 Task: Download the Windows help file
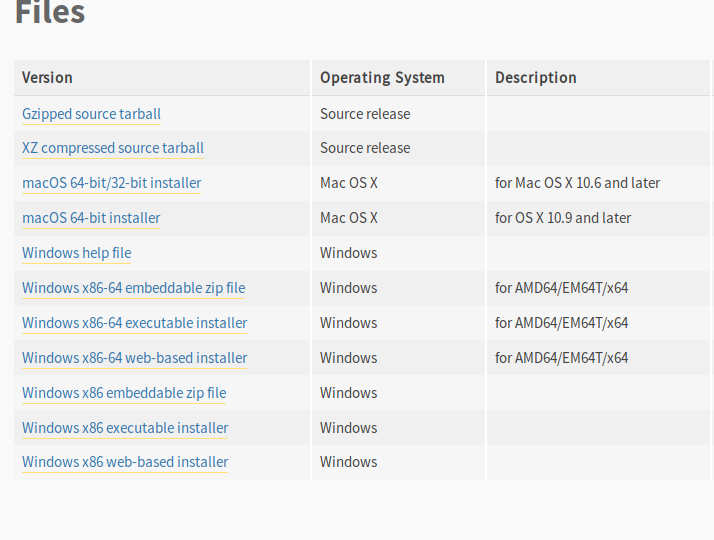tap(76, 253)
